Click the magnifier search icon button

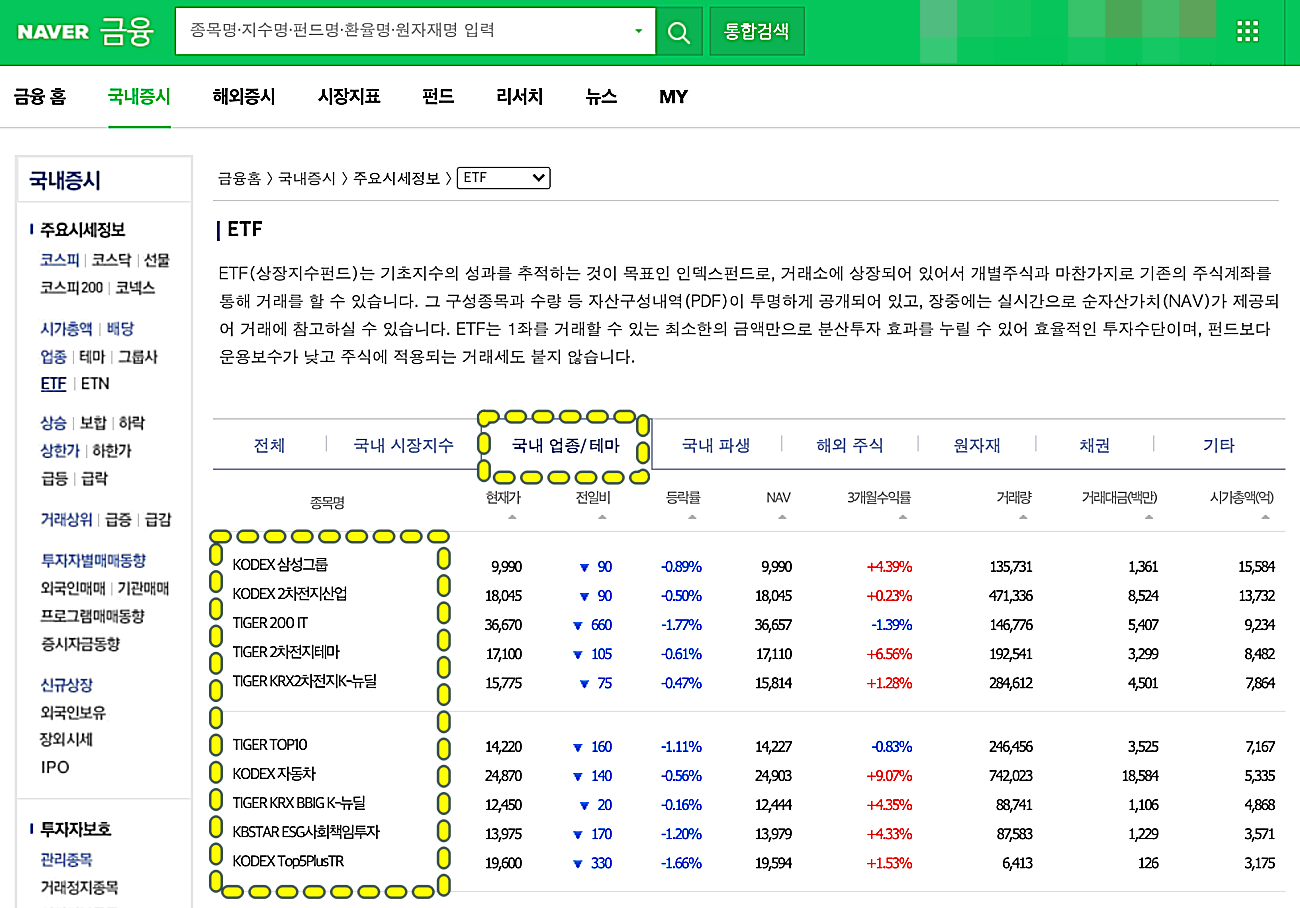click(679, 32)
